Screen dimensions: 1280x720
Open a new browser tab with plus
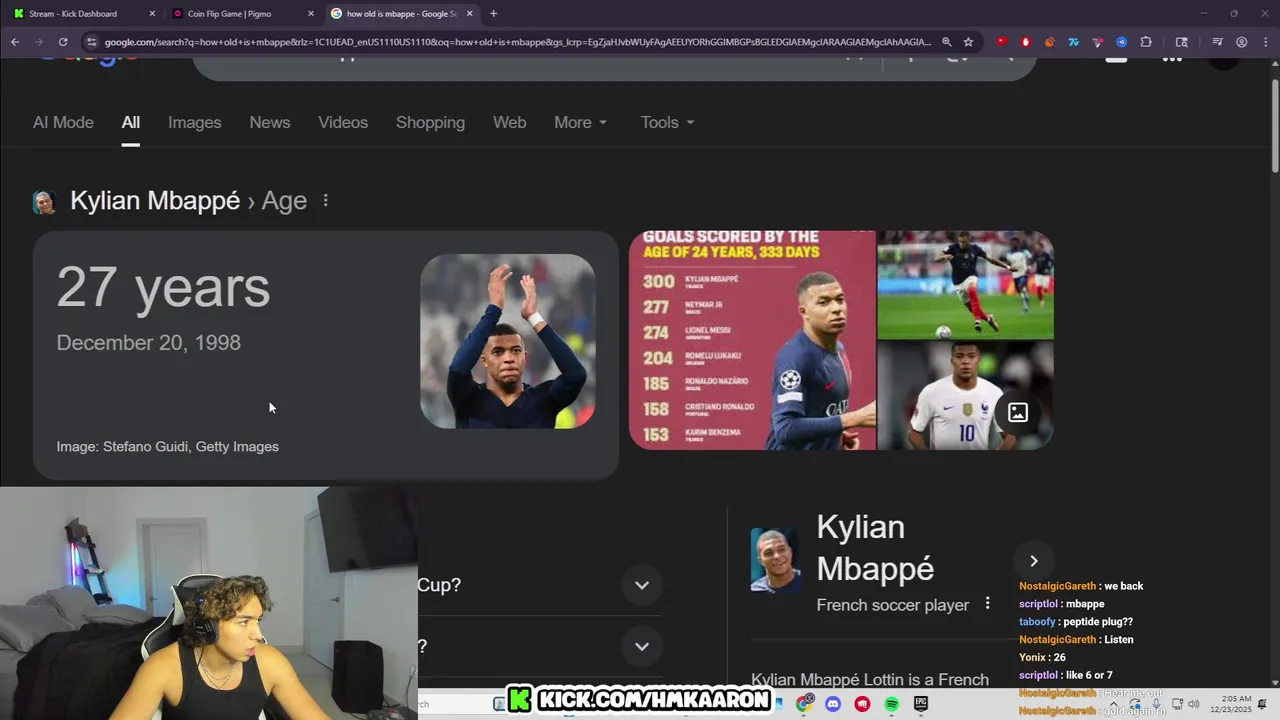(493, 13)
